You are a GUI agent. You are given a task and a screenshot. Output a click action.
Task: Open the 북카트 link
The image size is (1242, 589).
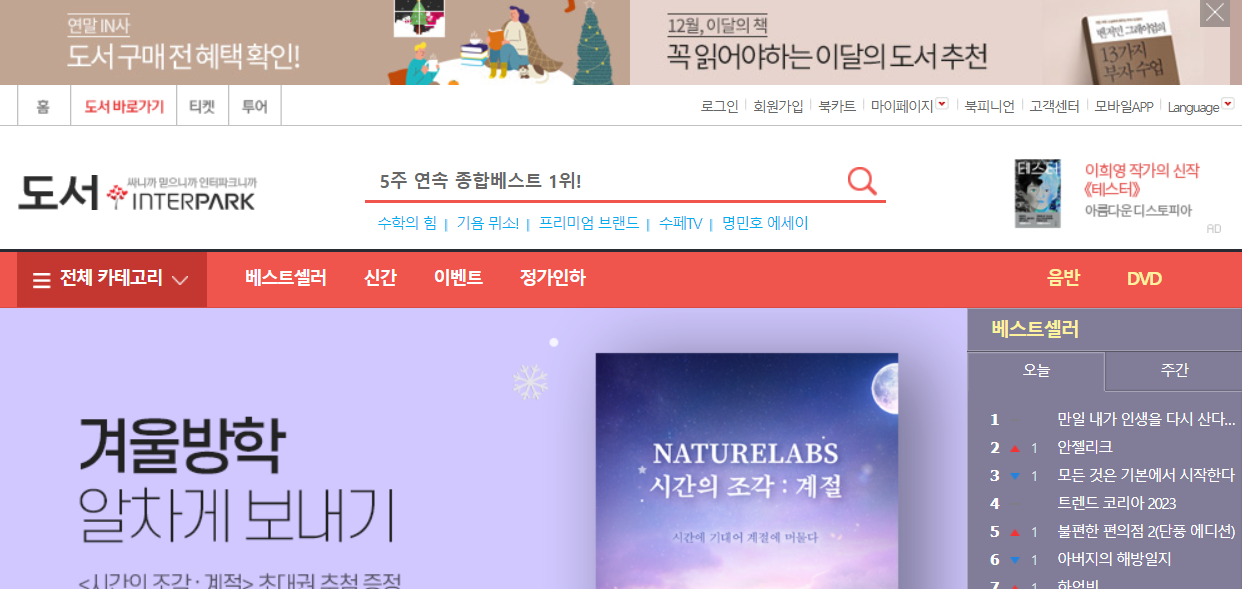[837, 106]
